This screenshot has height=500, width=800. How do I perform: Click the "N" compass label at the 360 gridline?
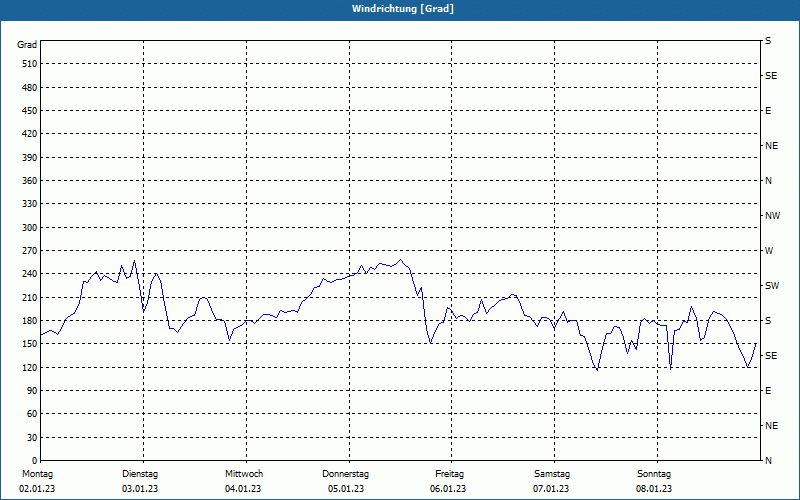coord(768,181)
